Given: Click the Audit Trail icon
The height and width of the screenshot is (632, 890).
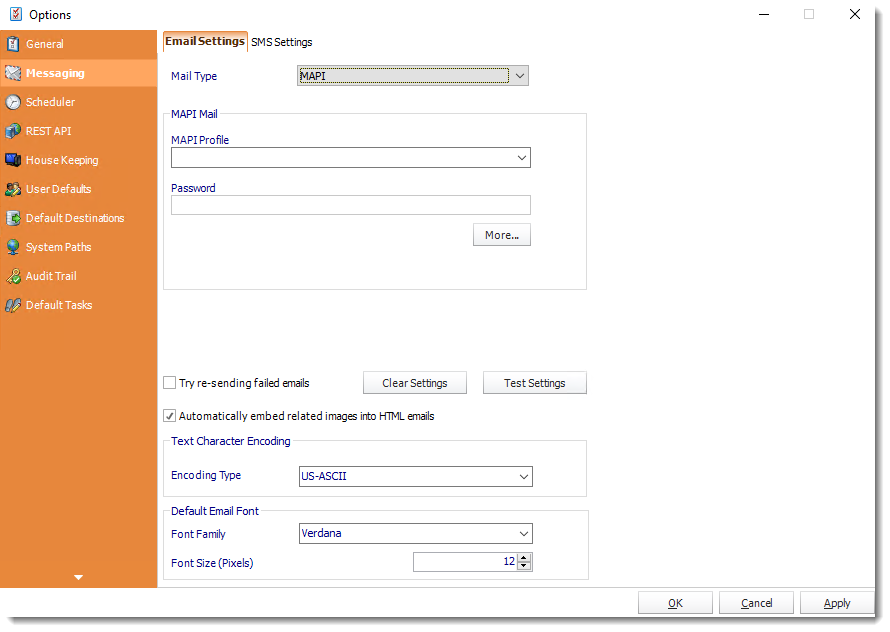Looking at the screenshot, I should tap(13, 276).
